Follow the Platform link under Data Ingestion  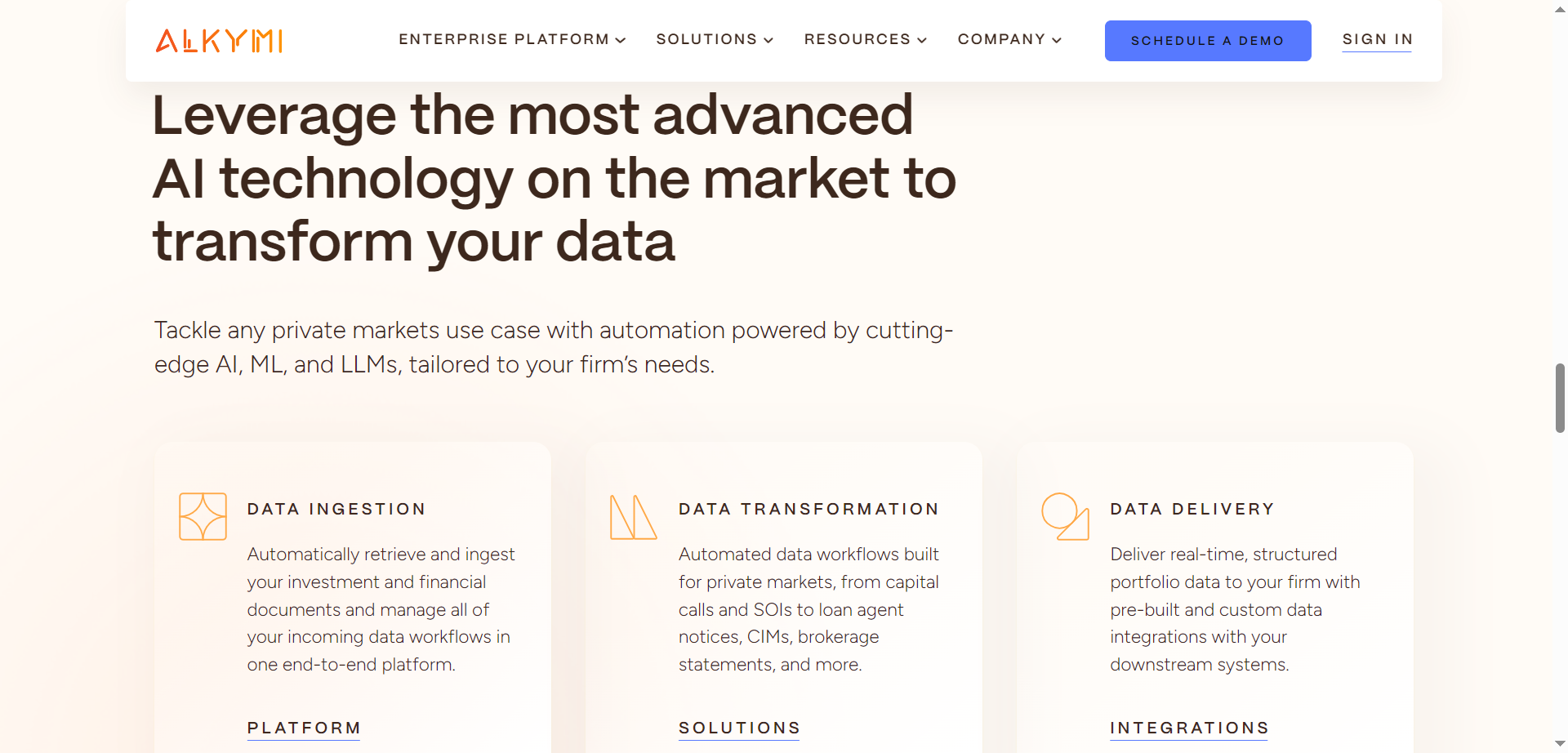click(303, 728)
